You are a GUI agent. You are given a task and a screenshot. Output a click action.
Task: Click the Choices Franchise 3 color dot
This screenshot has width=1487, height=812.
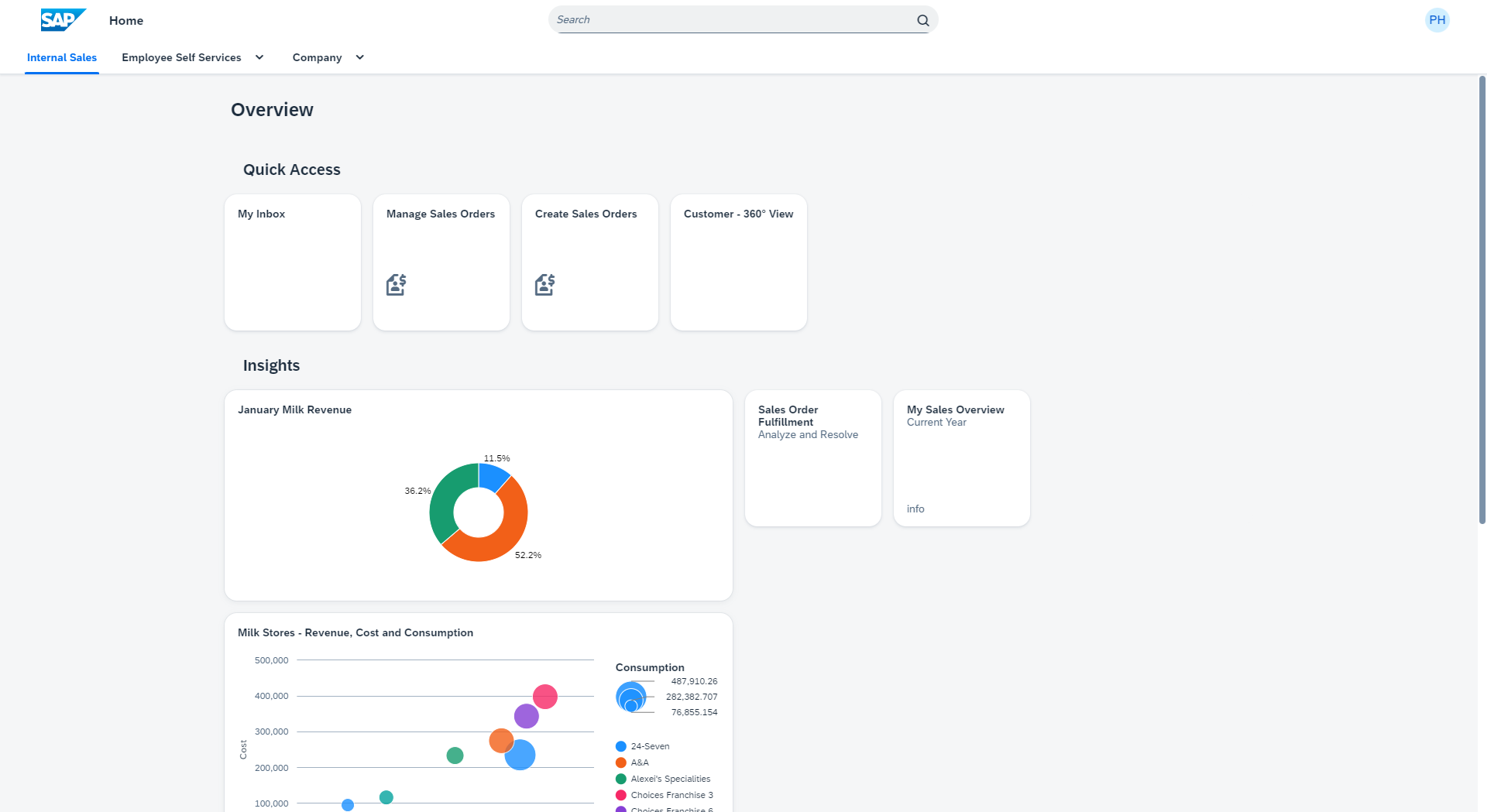(x=620, y=795)
